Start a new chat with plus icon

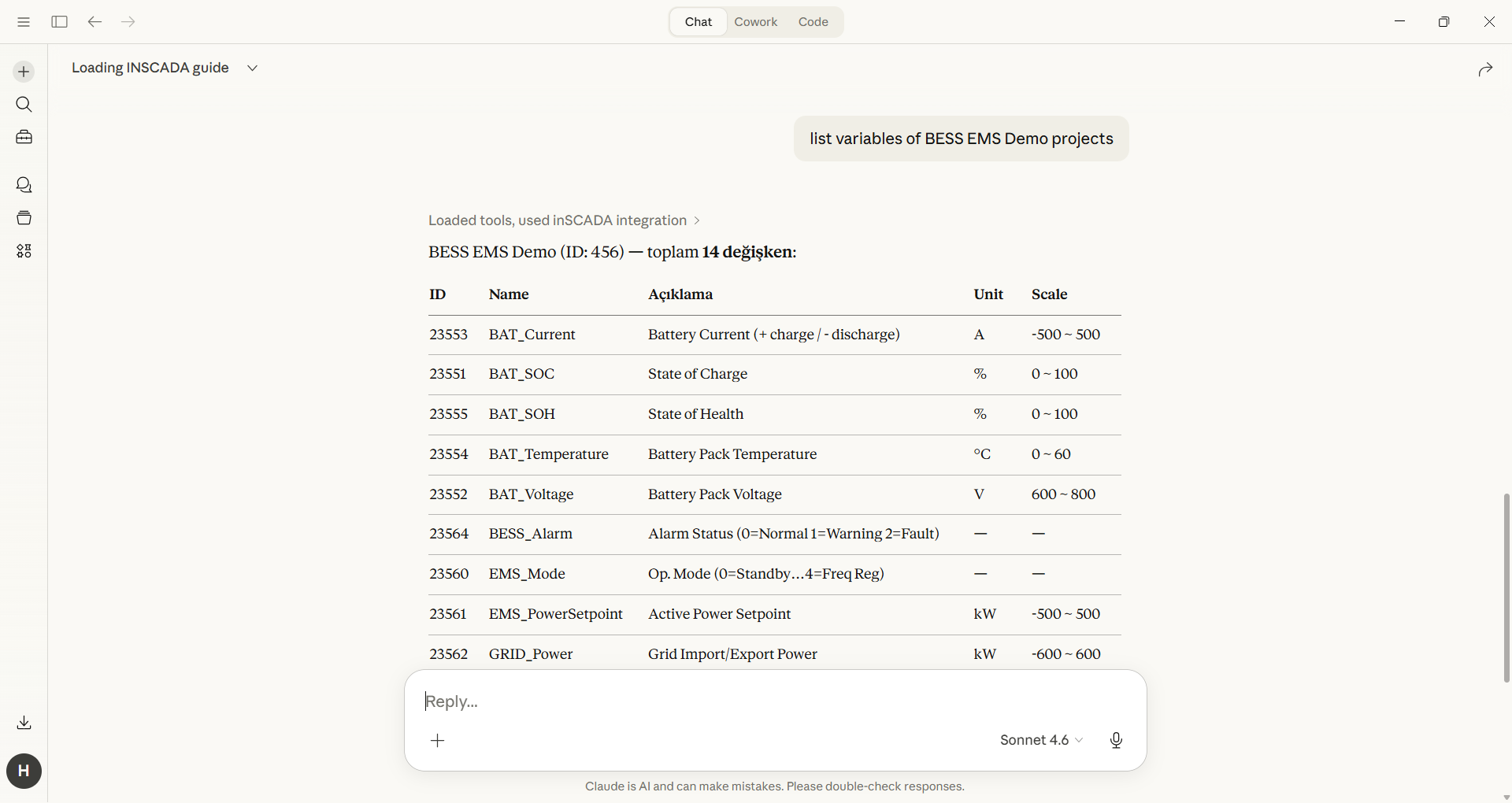tap(24, 72)
